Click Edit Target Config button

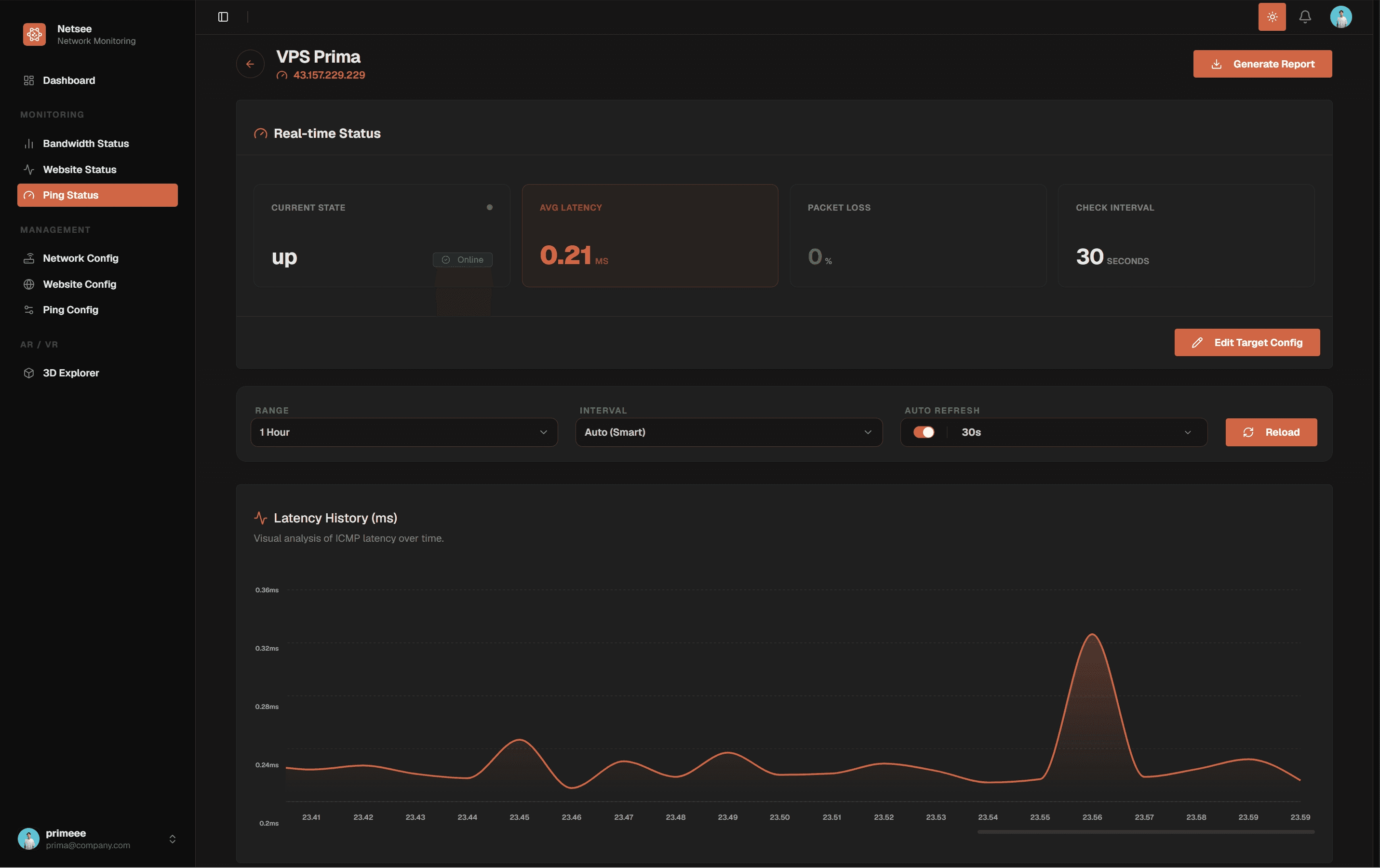(x=1247, y=343)
